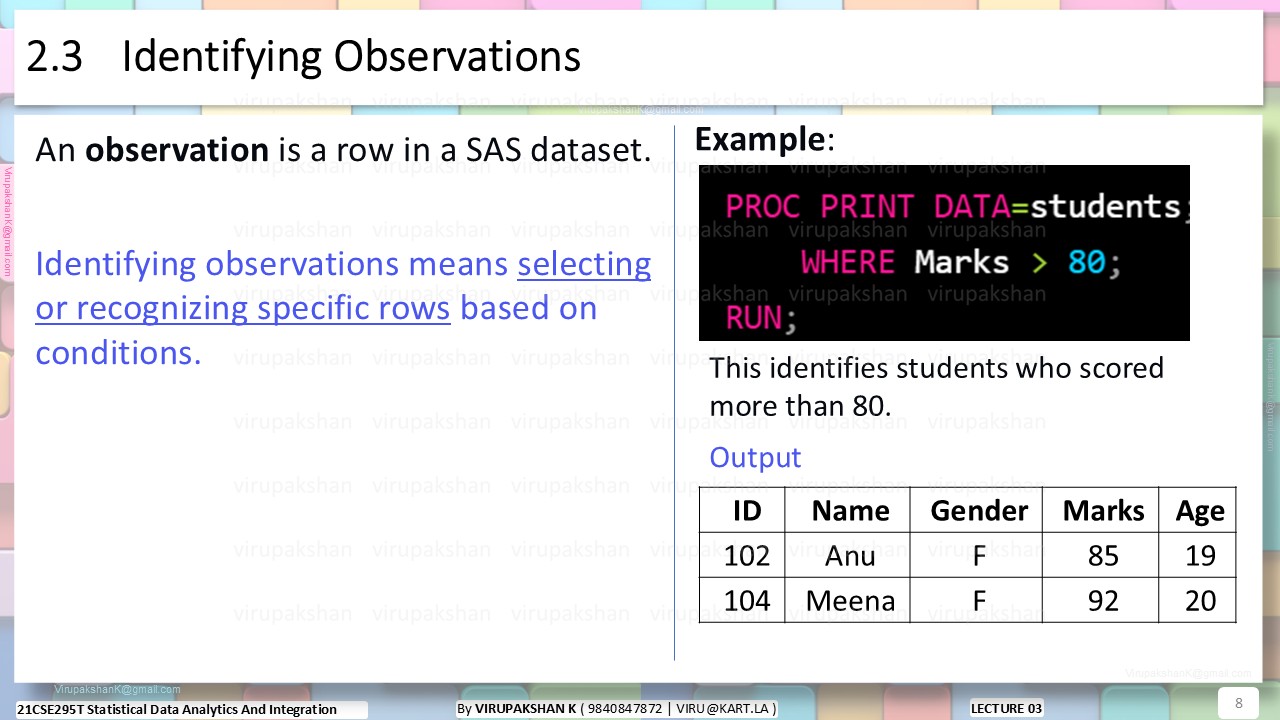Click "PROC PRINT DATA=students" code line

coord(955,206)
